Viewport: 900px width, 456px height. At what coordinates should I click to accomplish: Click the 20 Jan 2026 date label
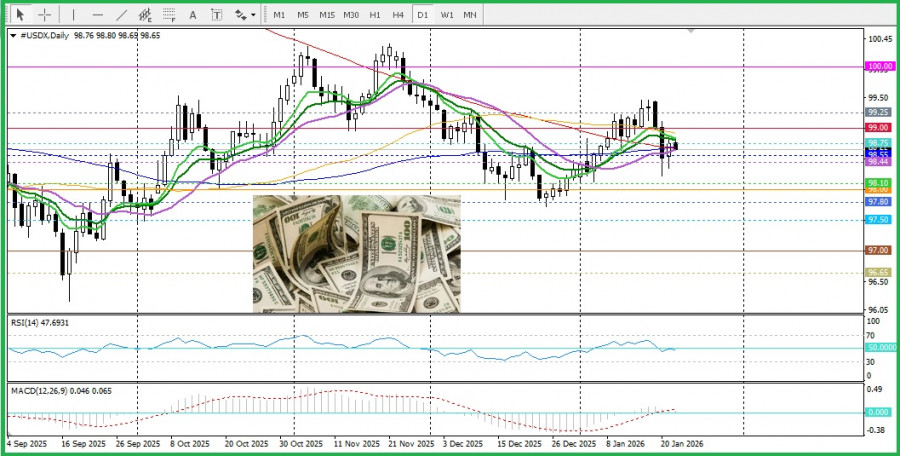click(682, 445)
